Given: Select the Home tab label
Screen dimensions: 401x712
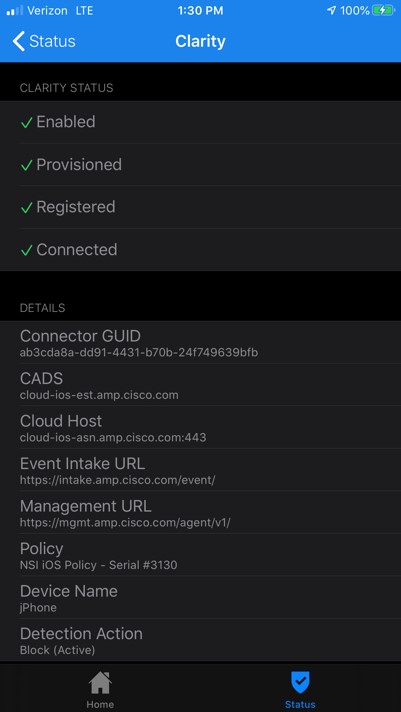Looking at the screenshot, I should pyautogui.click(x=100, y=705).
